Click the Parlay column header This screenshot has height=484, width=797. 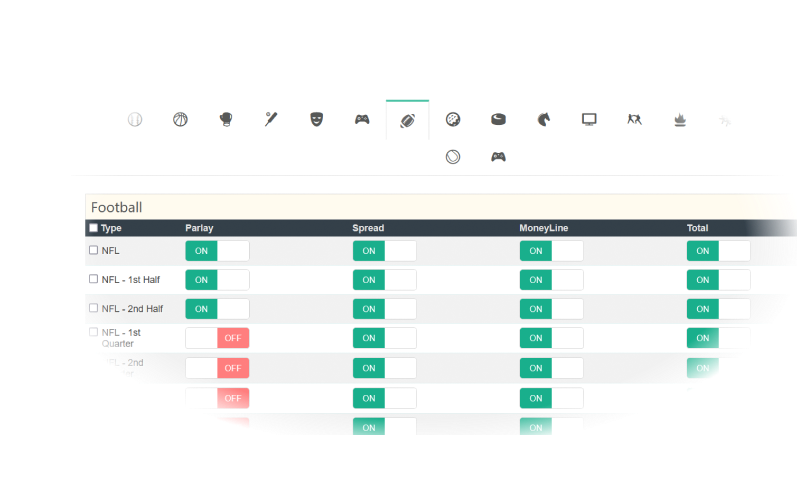pyautogui.click(x=199, y=228)
